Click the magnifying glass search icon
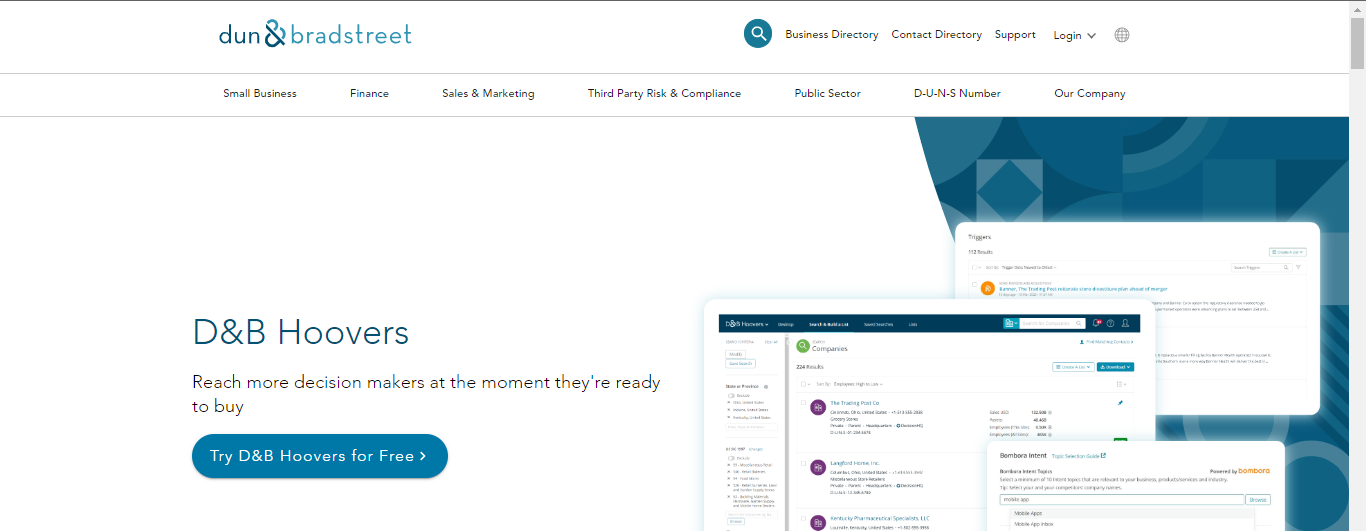Image resolution: width=1366 pixels, height=531 pixels. [758, 34]
